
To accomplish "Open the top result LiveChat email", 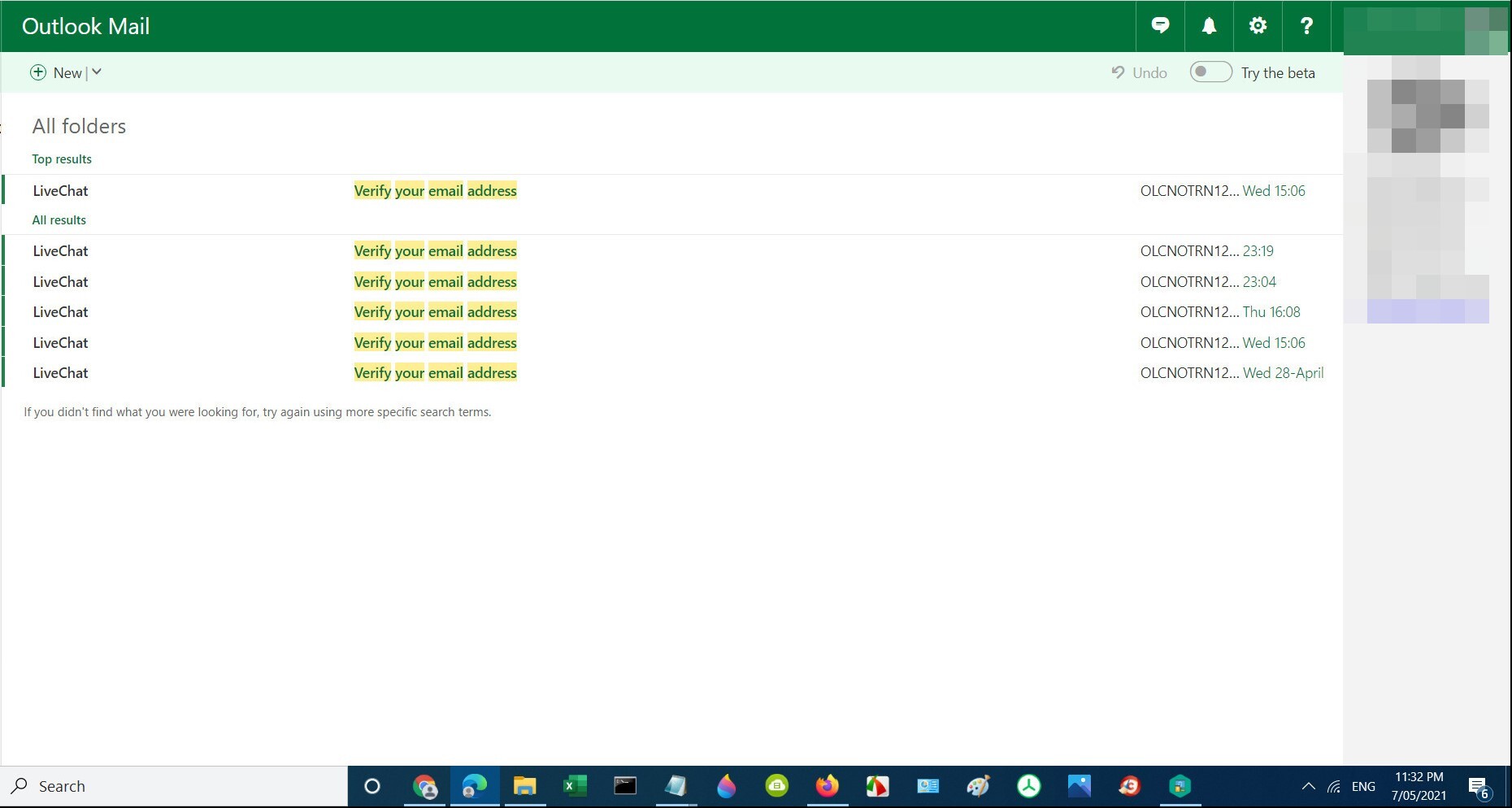I will [x=671, y=191].
